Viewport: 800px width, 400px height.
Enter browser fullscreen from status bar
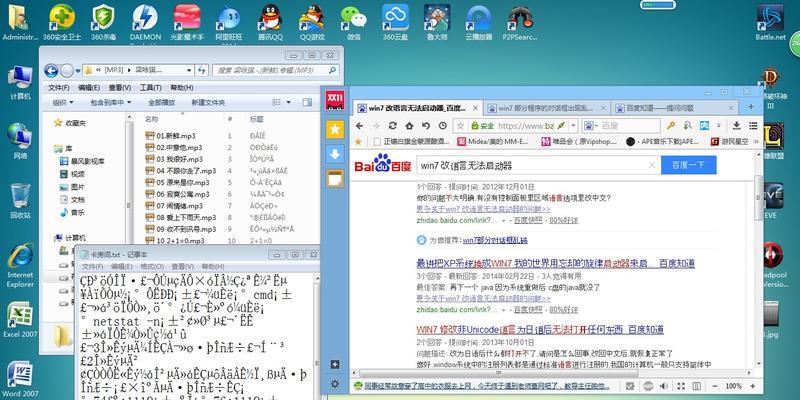(x=681, y=386)
